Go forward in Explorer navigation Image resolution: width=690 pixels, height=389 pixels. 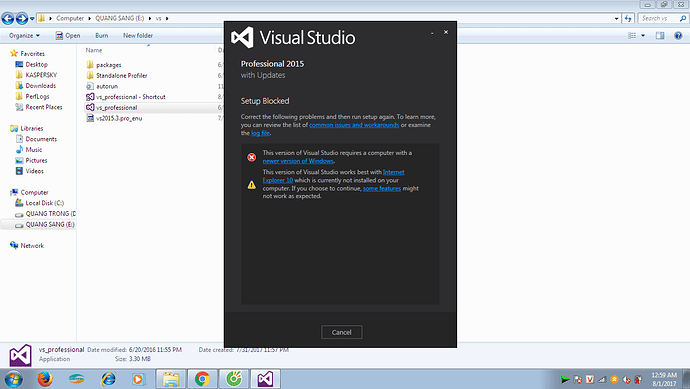(22, 18)
